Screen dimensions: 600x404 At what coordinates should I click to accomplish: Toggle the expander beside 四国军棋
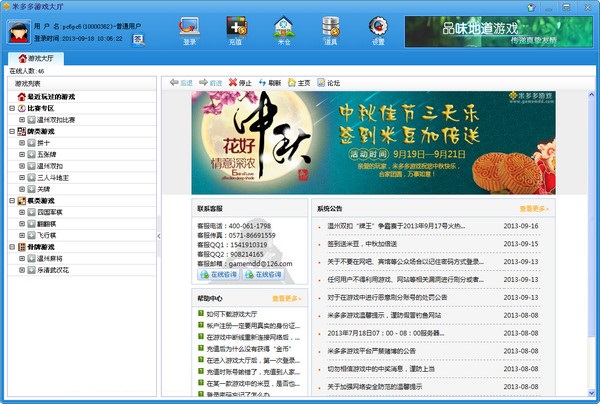22,212
